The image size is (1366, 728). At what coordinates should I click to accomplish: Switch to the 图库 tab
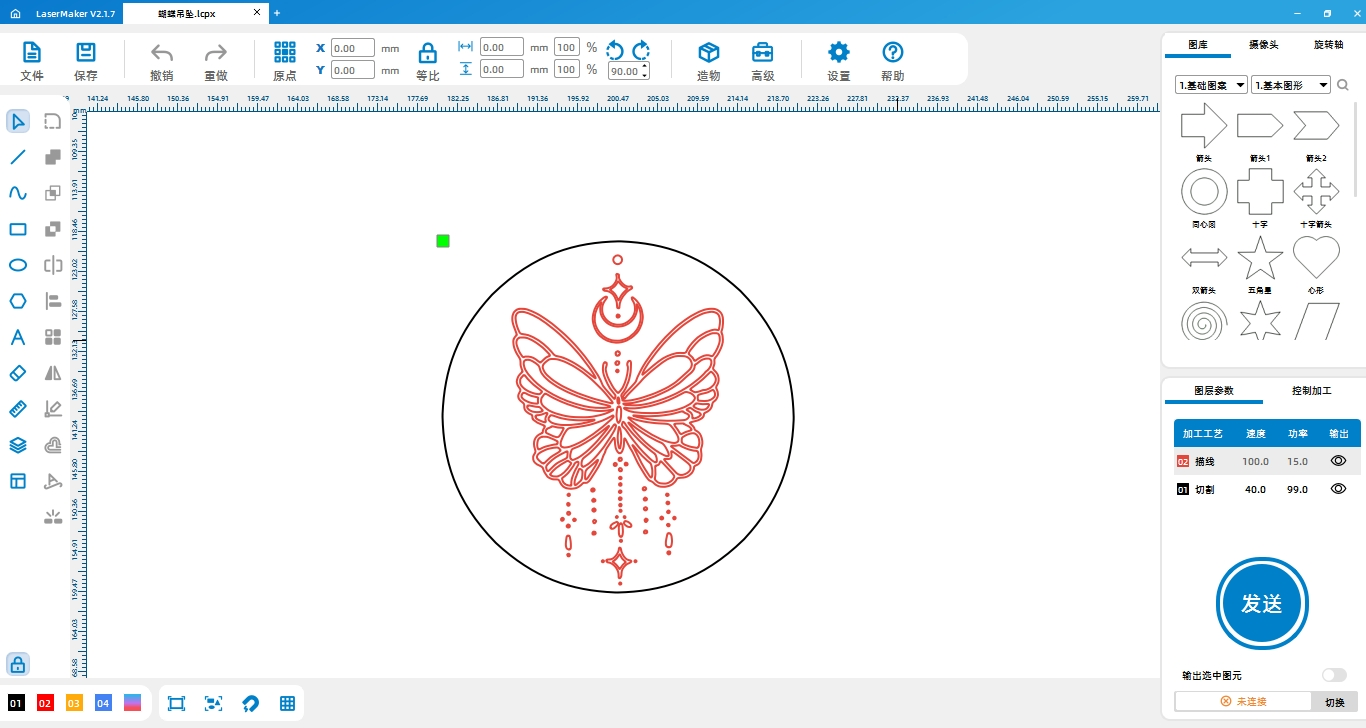click(1198, 45)
